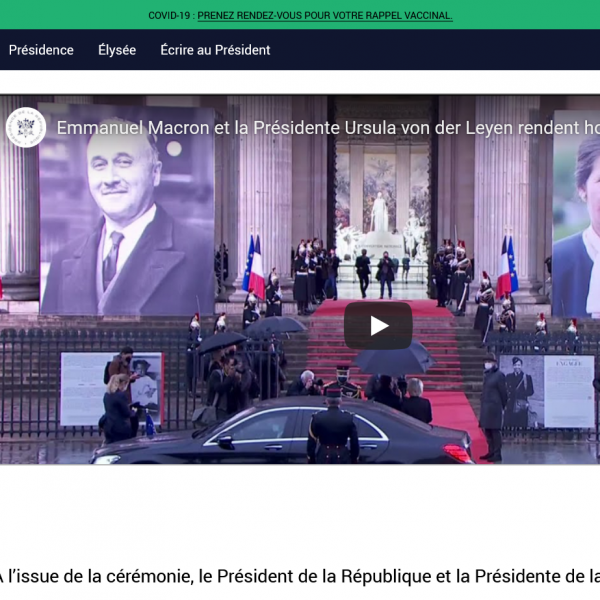The width and height of the screenshot is (600, 600).
Task: Open the COVID-19 vaccine booster appointment link
Action: click(x=325, y=16)
